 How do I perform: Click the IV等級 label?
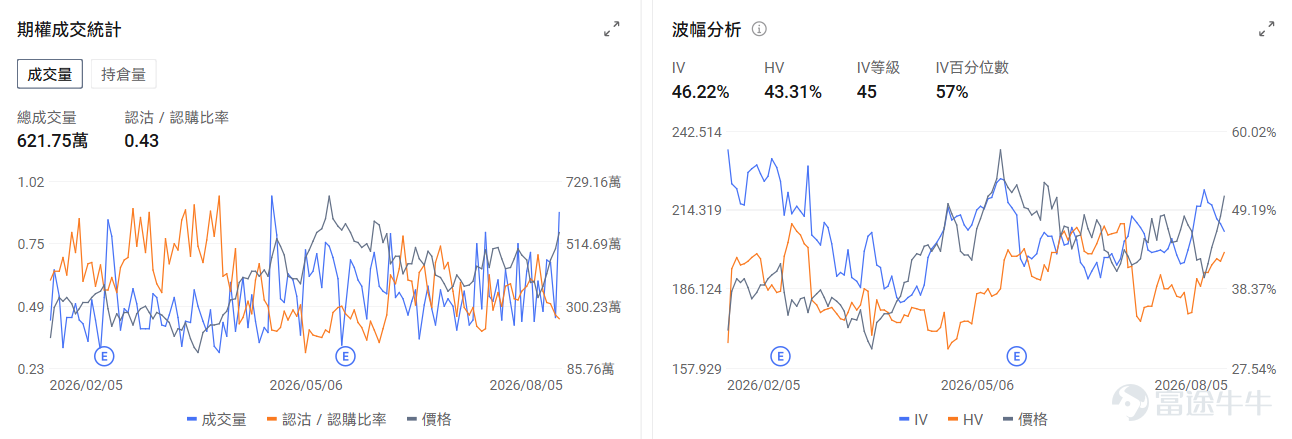click(x=879, y=68)
